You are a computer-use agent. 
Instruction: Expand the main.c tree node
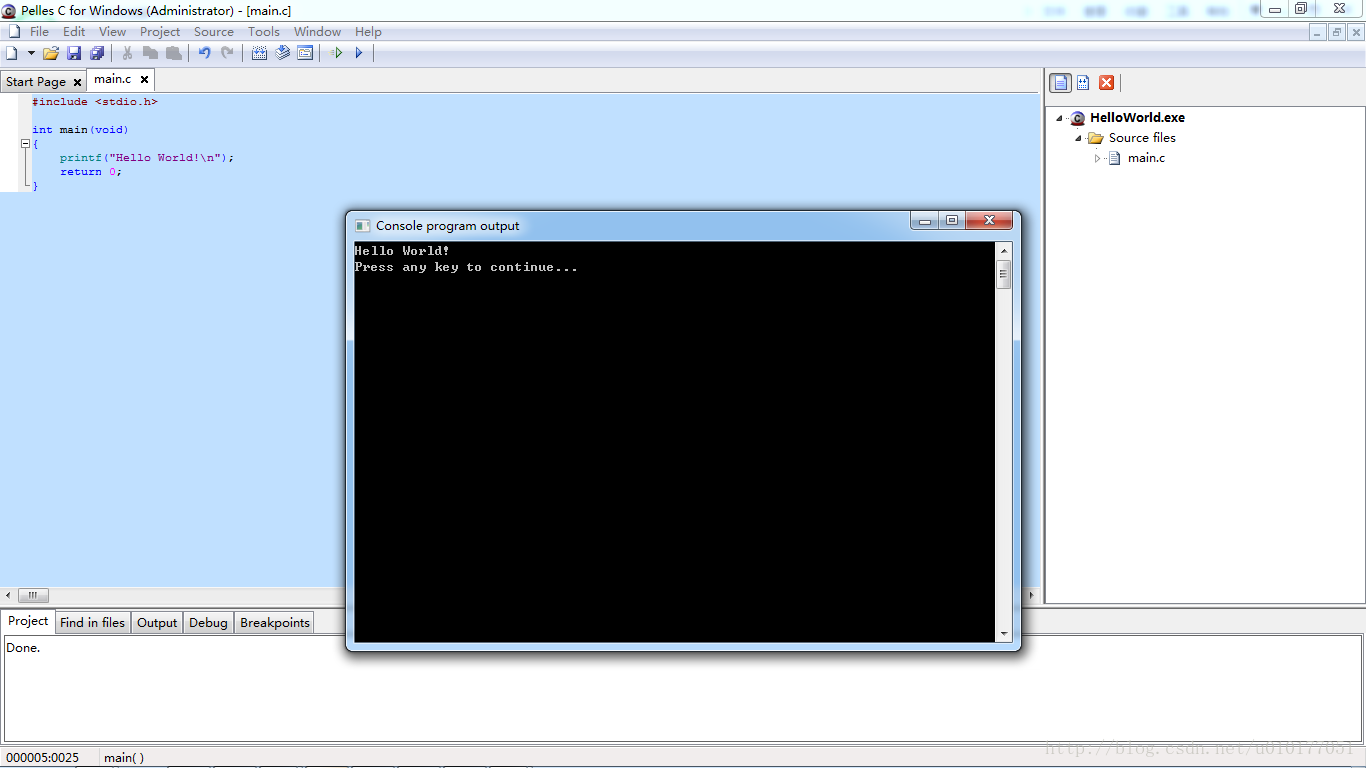pos(1097,158)
